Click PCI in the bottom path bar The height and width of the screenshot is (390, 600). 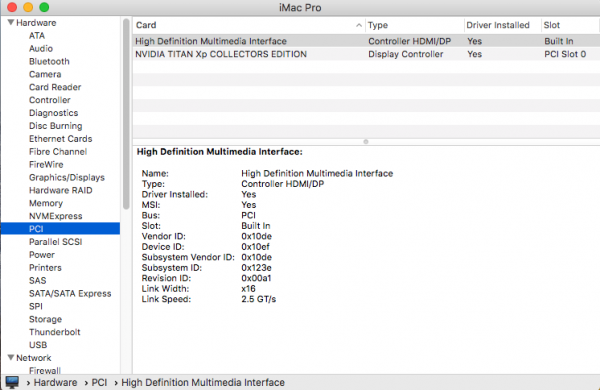point(99,382)
